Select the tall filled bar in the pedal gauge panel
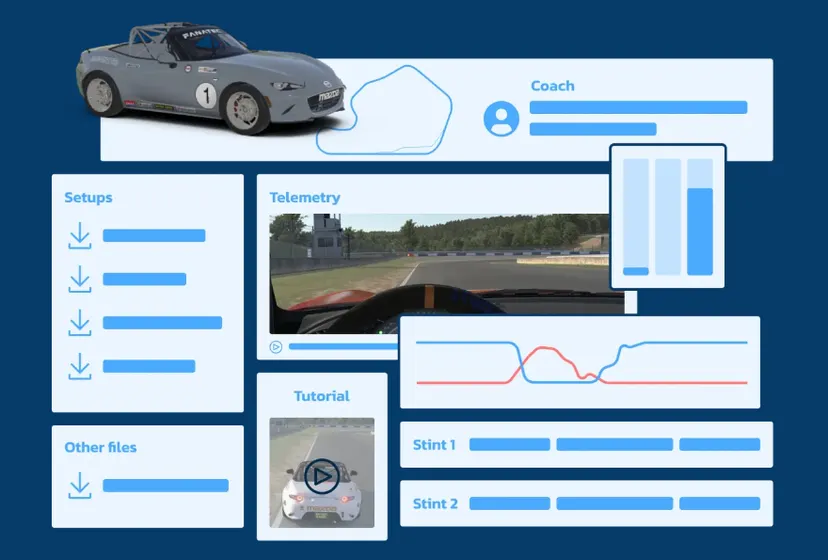The image size is (828, 560). click(x=700, y=231)
